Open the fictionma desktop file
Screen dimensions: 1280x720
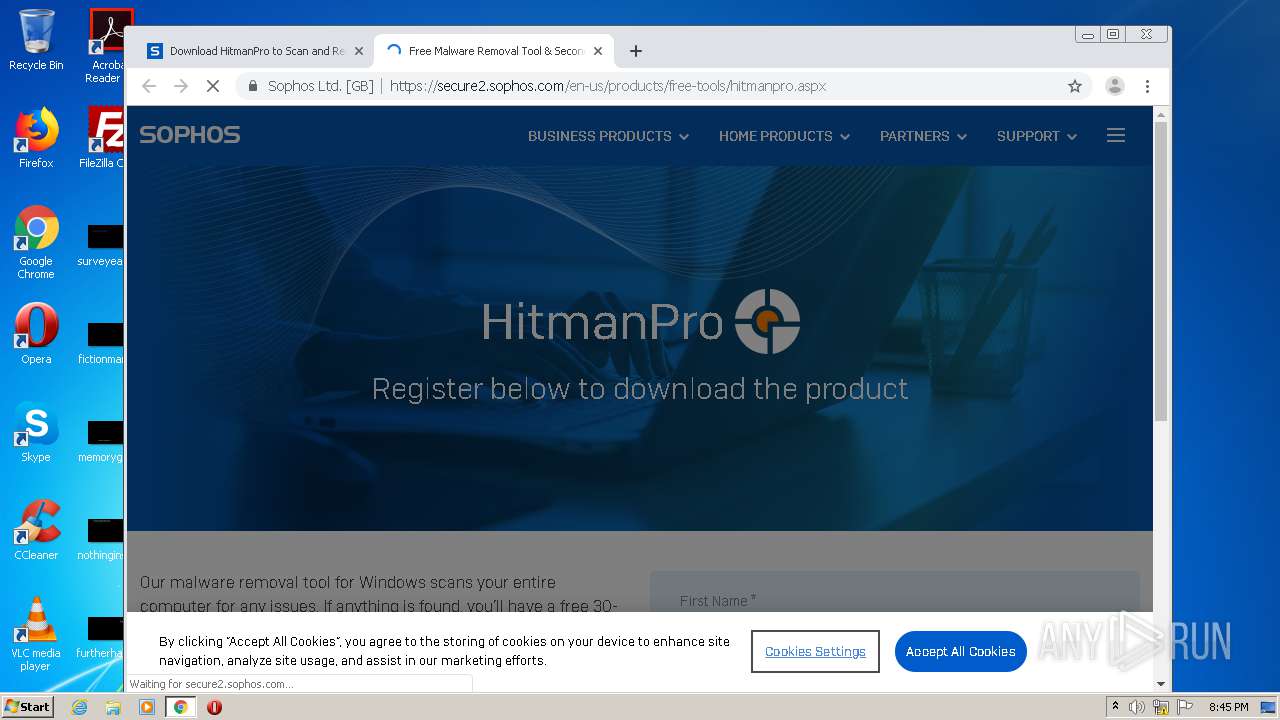(x=101, y=342)
